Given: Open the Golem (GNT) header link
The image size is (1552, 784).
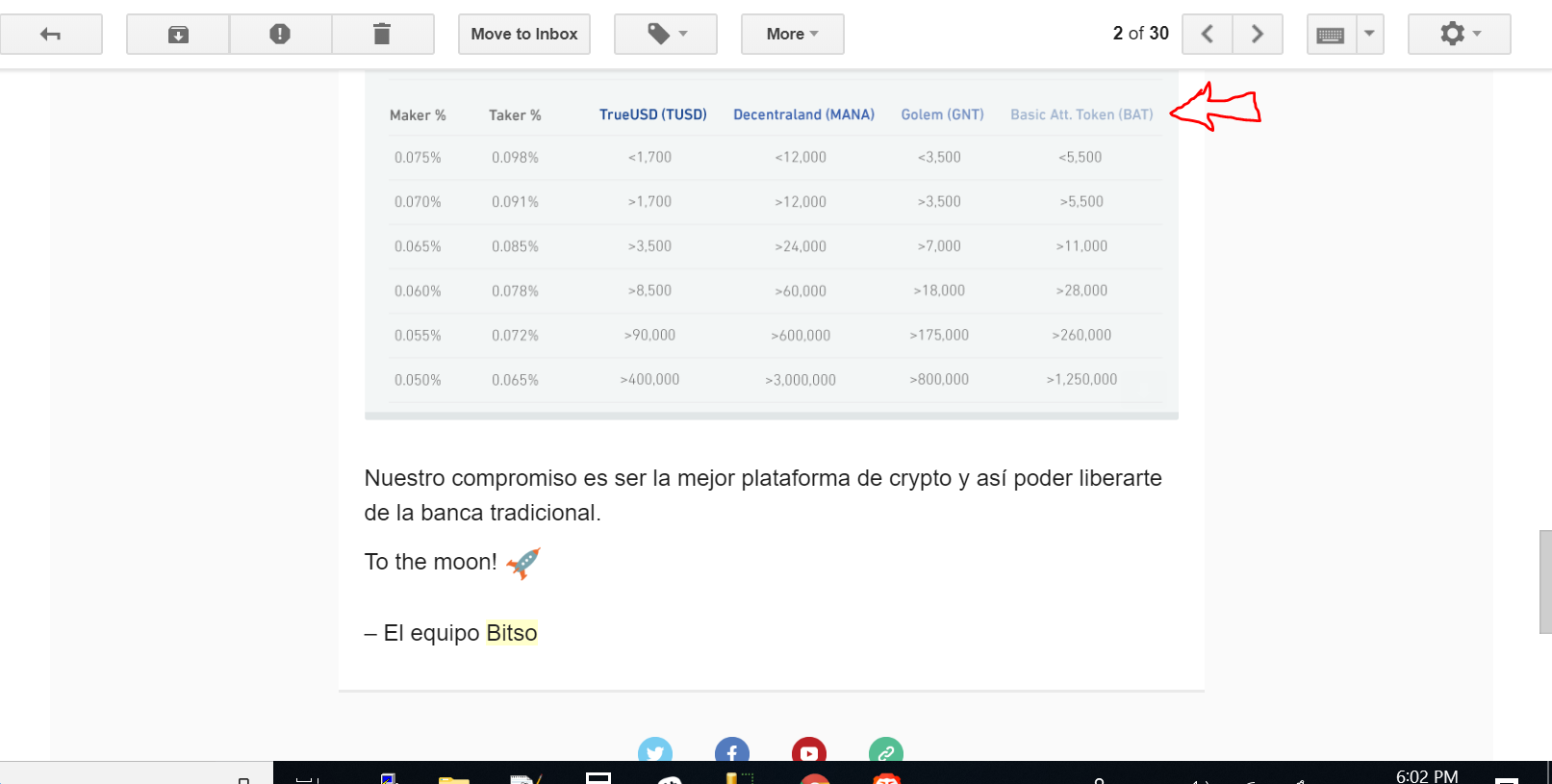Looking at the screenshot, I should 943,114.
